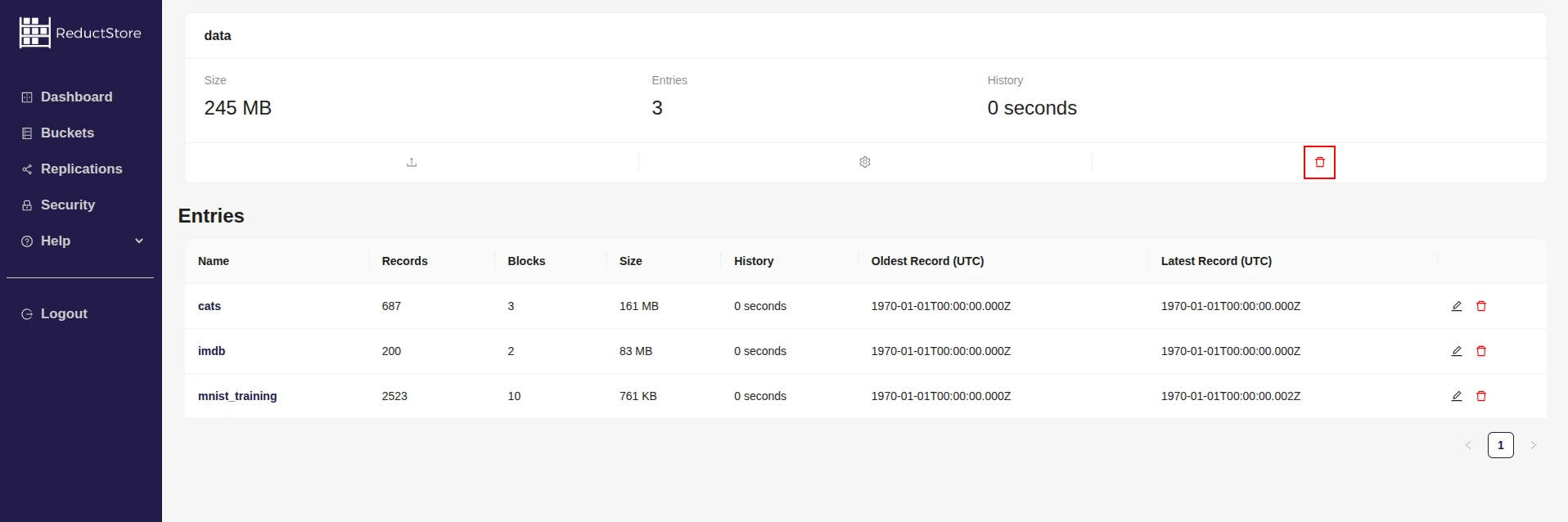Delete the mnist_training entry
The height and width of the screenshot is (522, 1568).
coord(1481,396)
